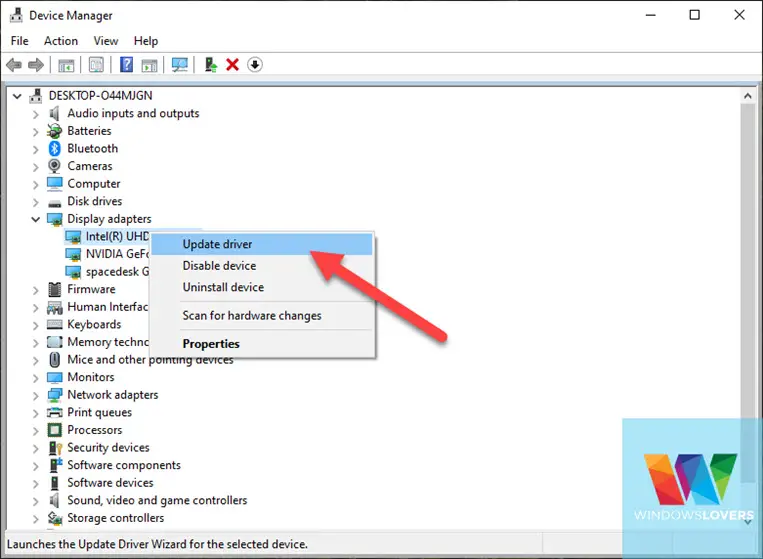
Task: Close the Device Manager window
Action: 740,15
